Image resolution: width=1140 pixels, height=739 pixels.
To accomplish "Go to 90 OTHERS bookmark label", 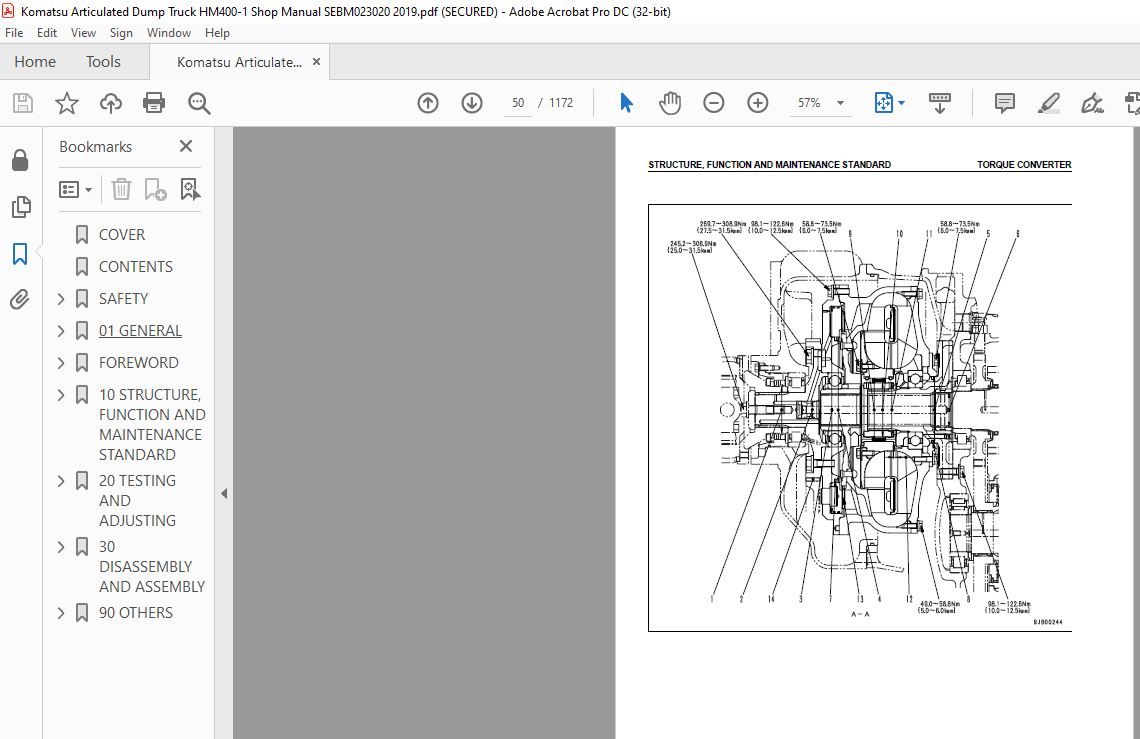I will point(136,613).
